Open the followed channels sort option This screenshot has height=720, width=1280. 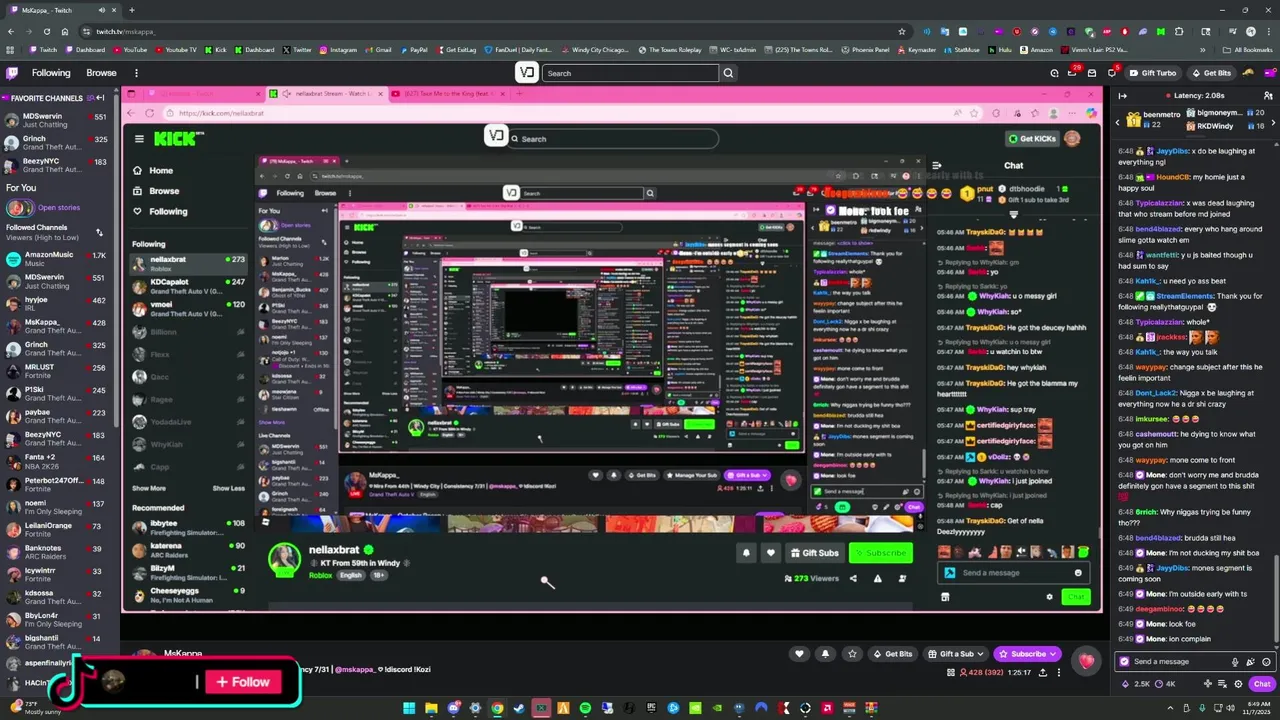coord(99,232)
